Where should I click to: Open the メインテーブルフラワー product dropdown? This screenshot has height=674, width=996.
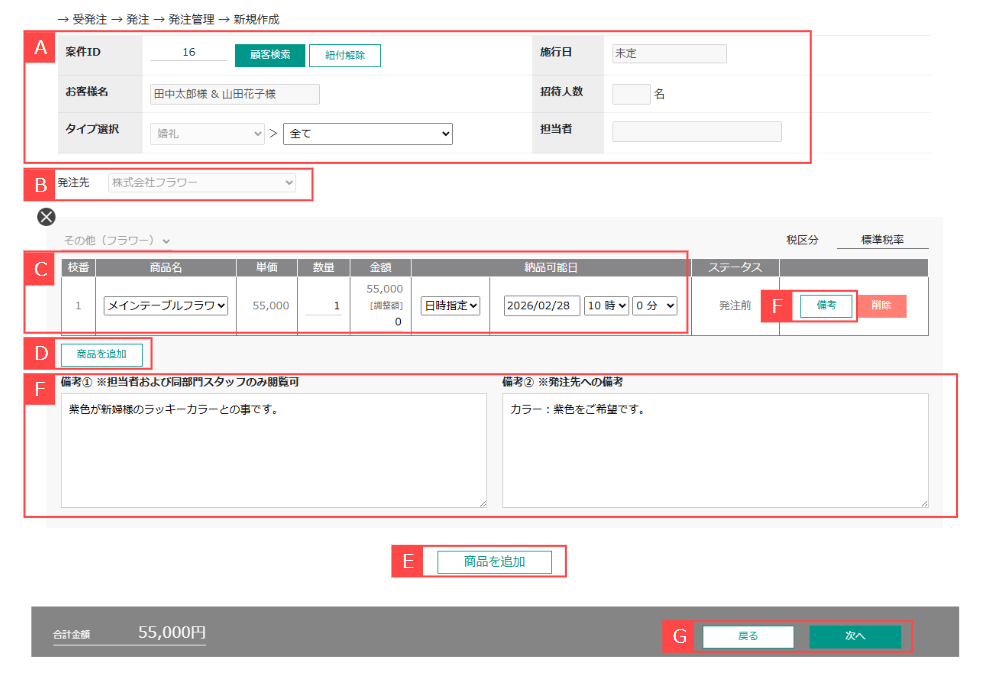coord(166,305)
